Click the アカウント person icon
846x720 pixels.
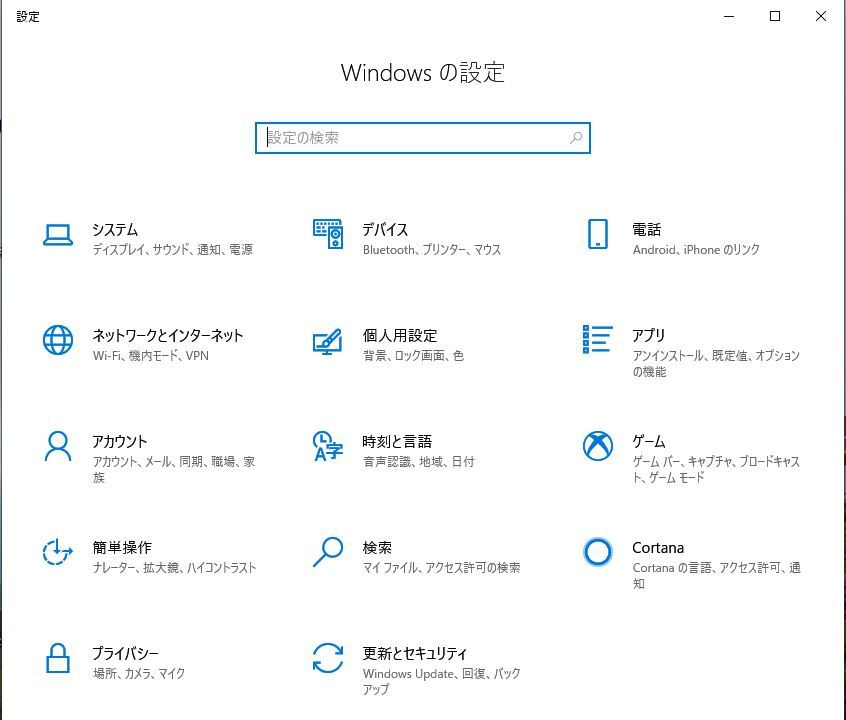[58, 446]
